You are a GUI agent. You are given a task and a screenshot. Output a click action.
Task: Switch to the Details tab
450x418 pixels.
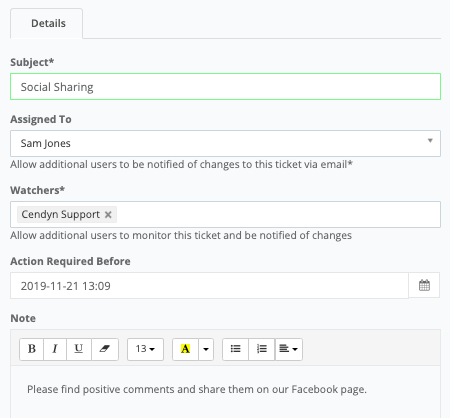pyautogui.click(x=47, y=24)
